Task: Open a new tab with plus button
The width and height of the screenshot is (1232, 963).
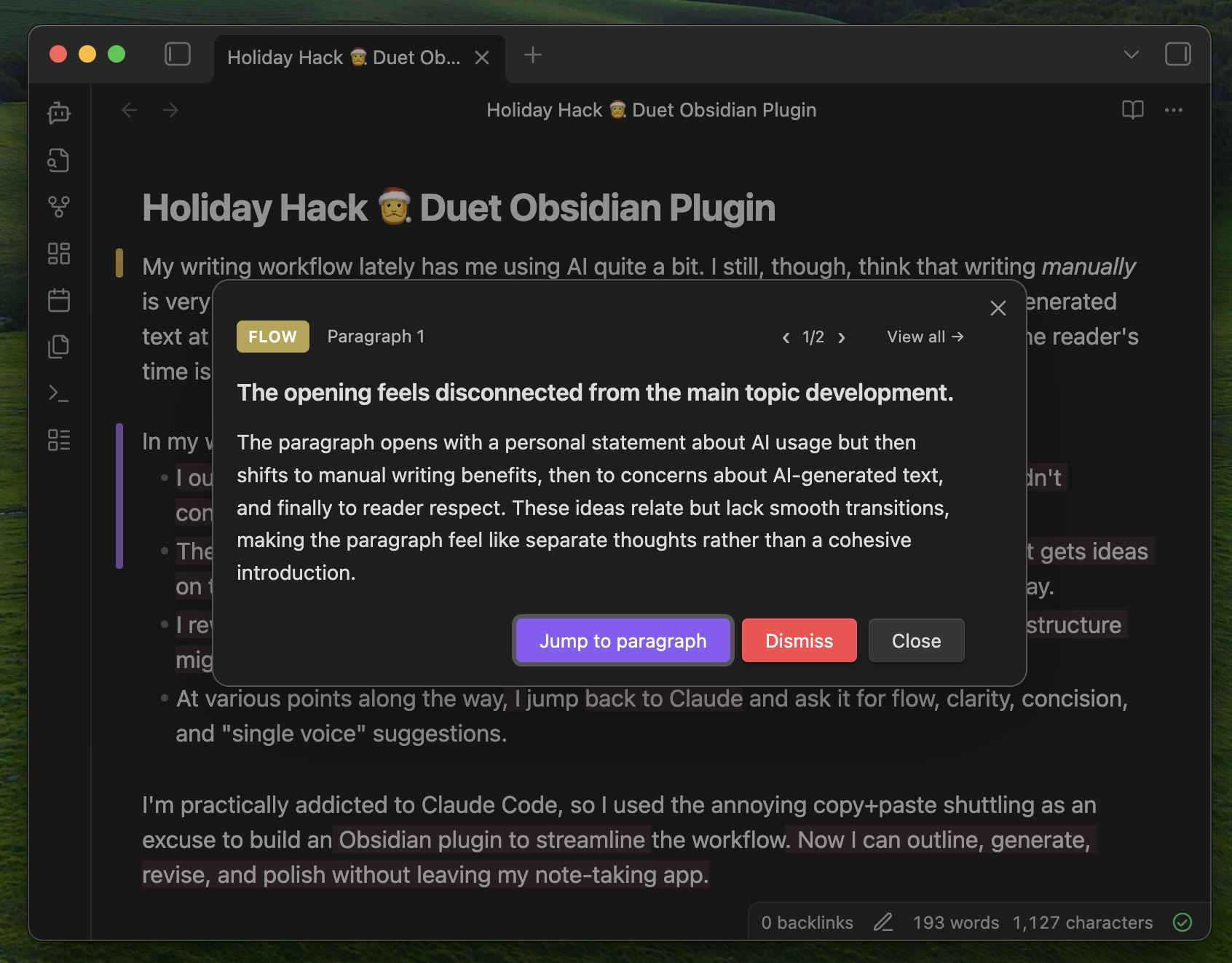Action: [533, 55]
